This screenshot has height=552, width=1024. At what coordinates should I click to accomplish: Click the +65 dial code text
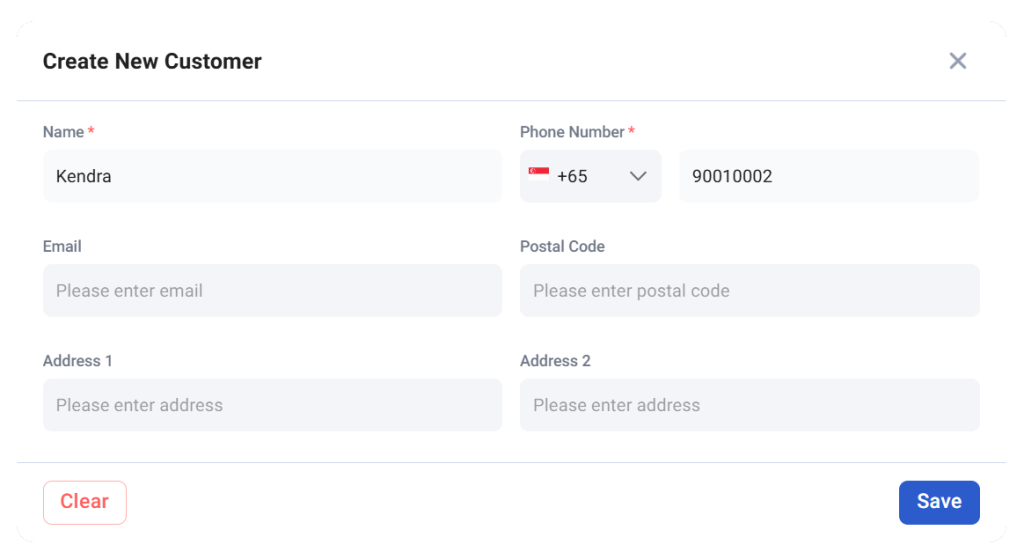click(x=572, y=176)
